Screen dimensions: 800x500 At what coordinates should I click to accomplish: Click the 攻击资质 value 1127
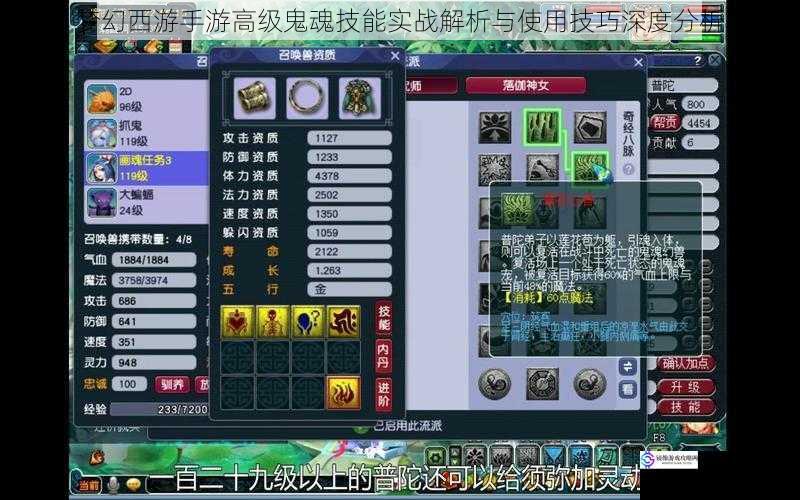349,138
